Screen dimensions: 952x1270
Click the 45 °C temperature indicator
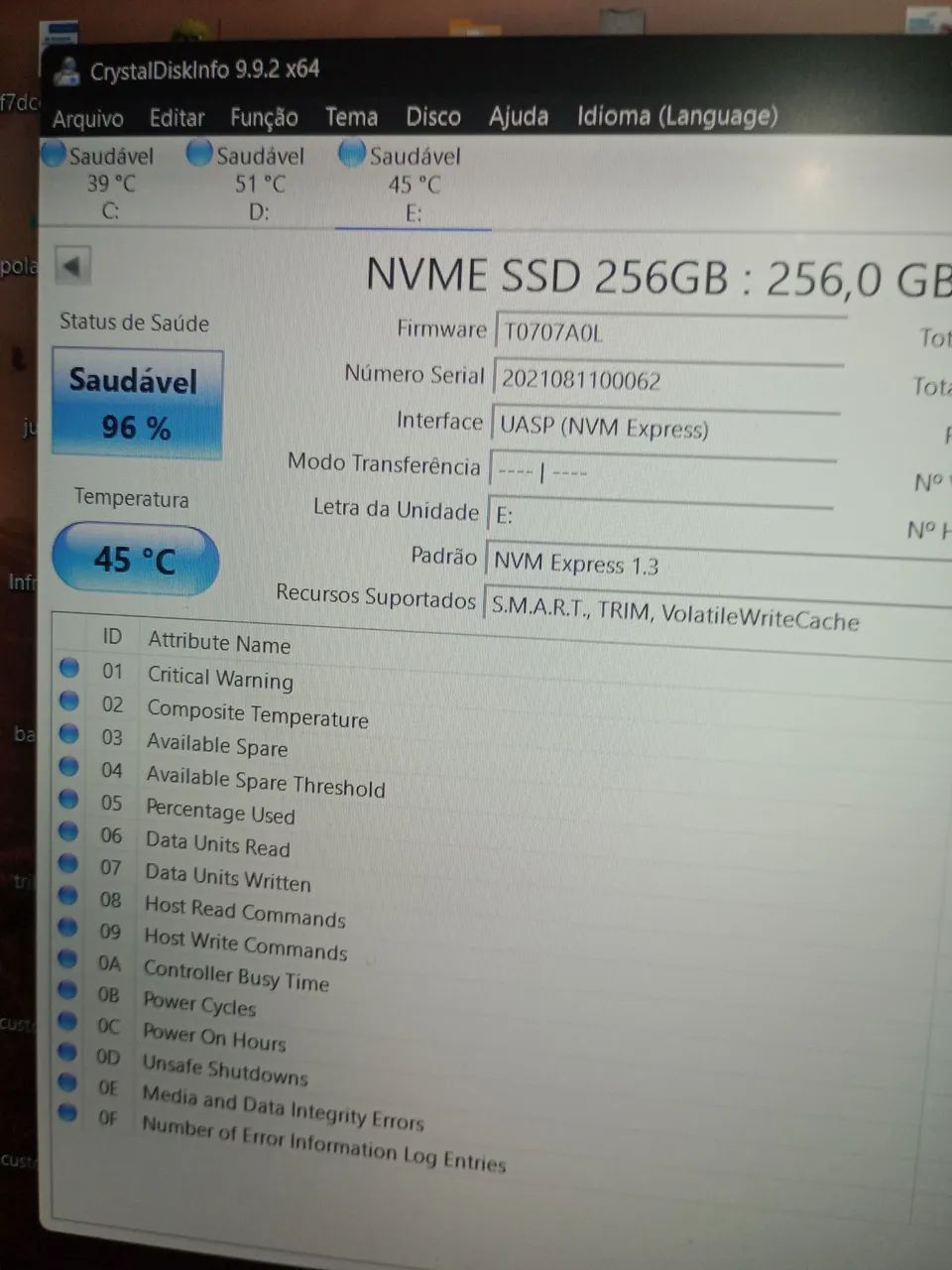pyautogui.click(x=135, y=559)
